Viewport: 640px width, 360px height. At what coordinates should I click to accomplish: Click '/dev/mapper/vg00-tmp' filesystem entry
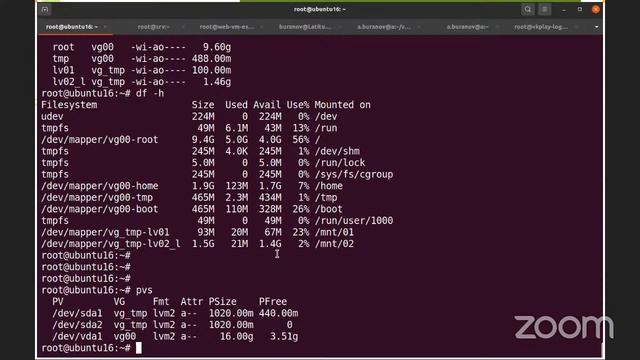pos(97,198)
